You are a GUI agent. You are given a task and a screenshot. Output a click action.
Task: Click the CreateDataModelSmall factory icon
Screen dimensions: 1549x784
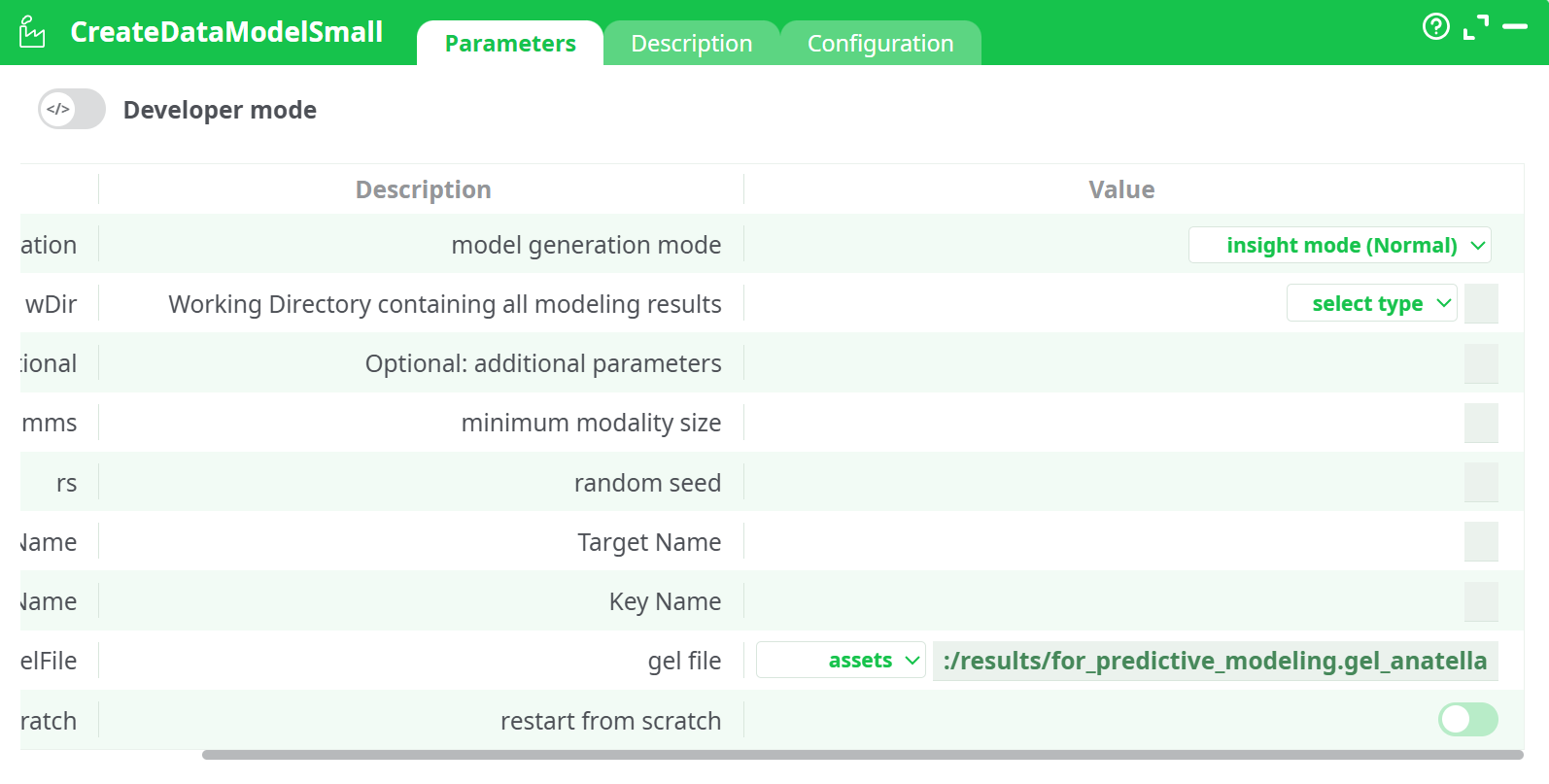point(32,32)
